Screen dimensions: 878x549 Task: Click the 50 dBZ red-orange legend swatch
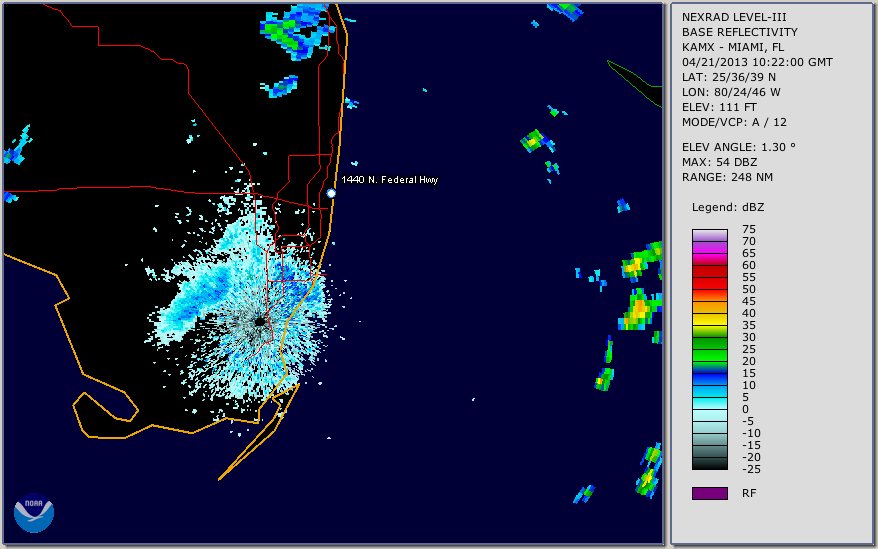click(709, 295)
